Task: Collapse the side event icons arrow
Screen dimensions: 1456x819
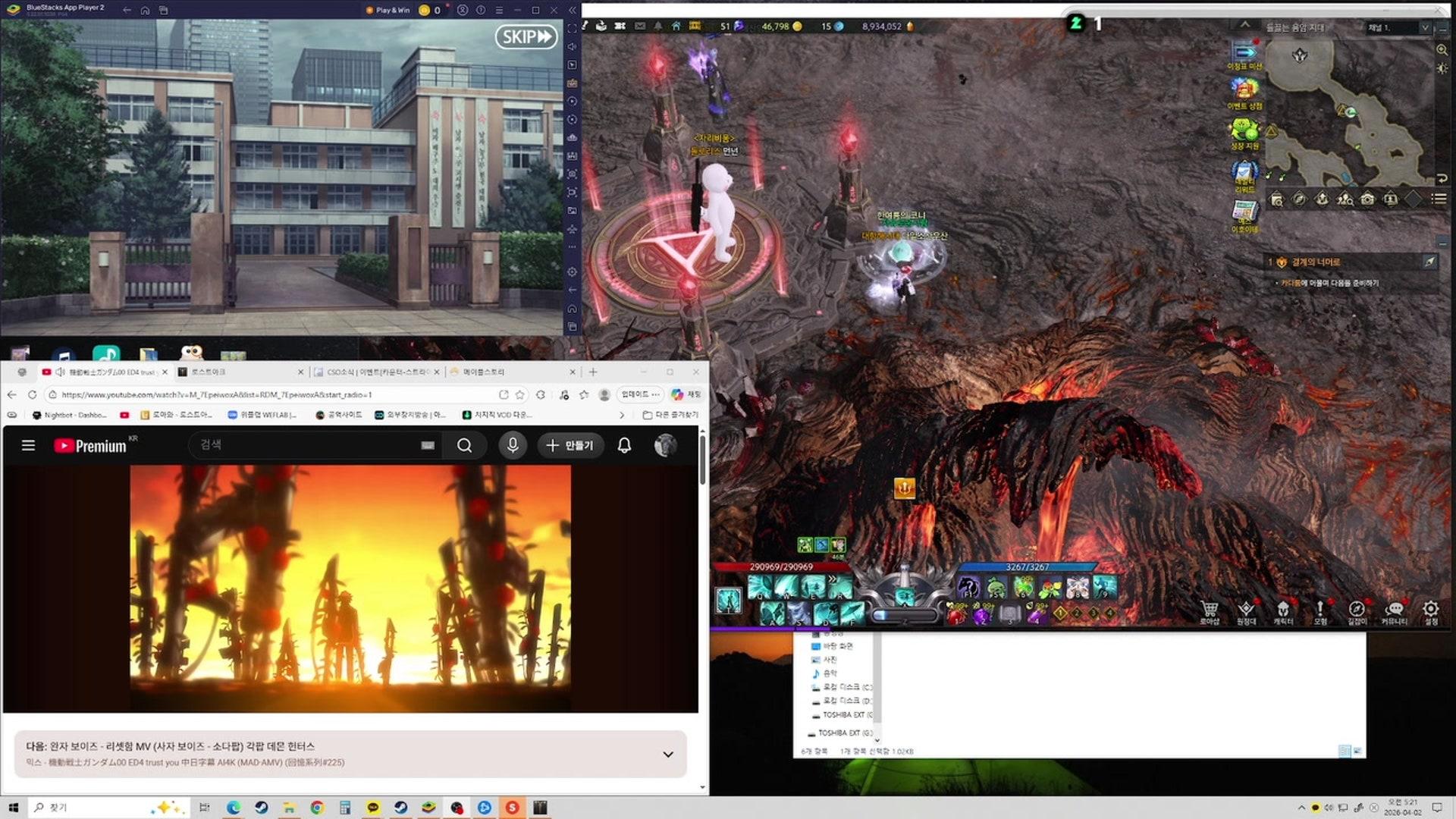Action: click(1244, 25)
